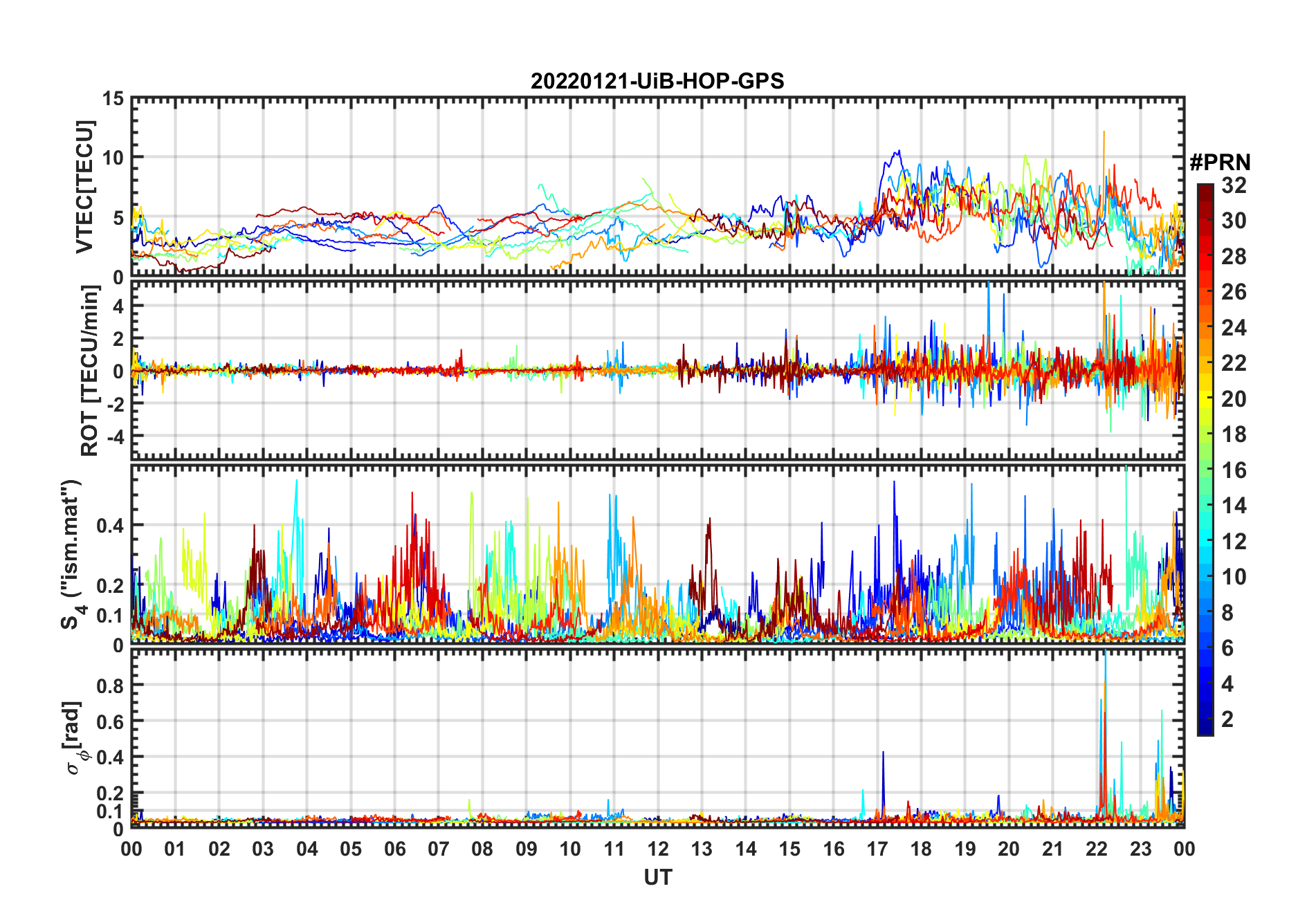Screen dimensions: 1316x920
Task: Click the UT axis tick label "13"
Action: pyautogui.click(x=702, y=849)
